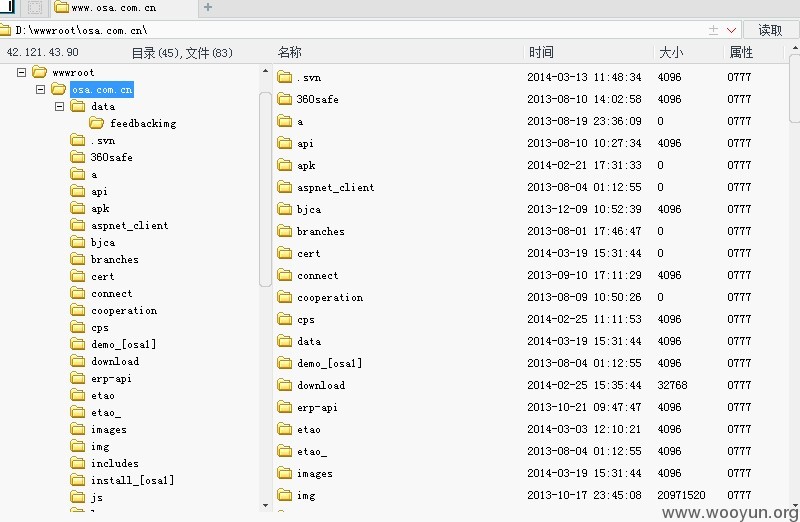800x522 pixels.
Task: Click etao_ folder icon in file list
Action: pyautogui.click(x=284, y=451)
